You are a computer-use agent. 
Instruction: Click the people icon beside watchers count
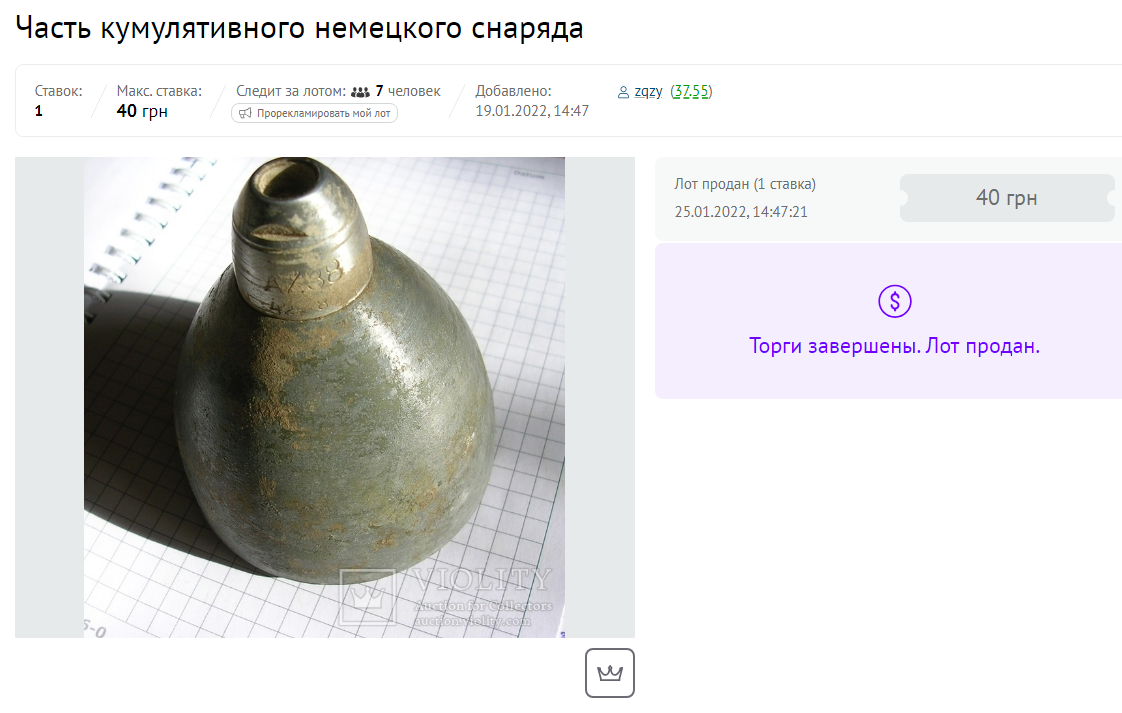click(361, 92)
